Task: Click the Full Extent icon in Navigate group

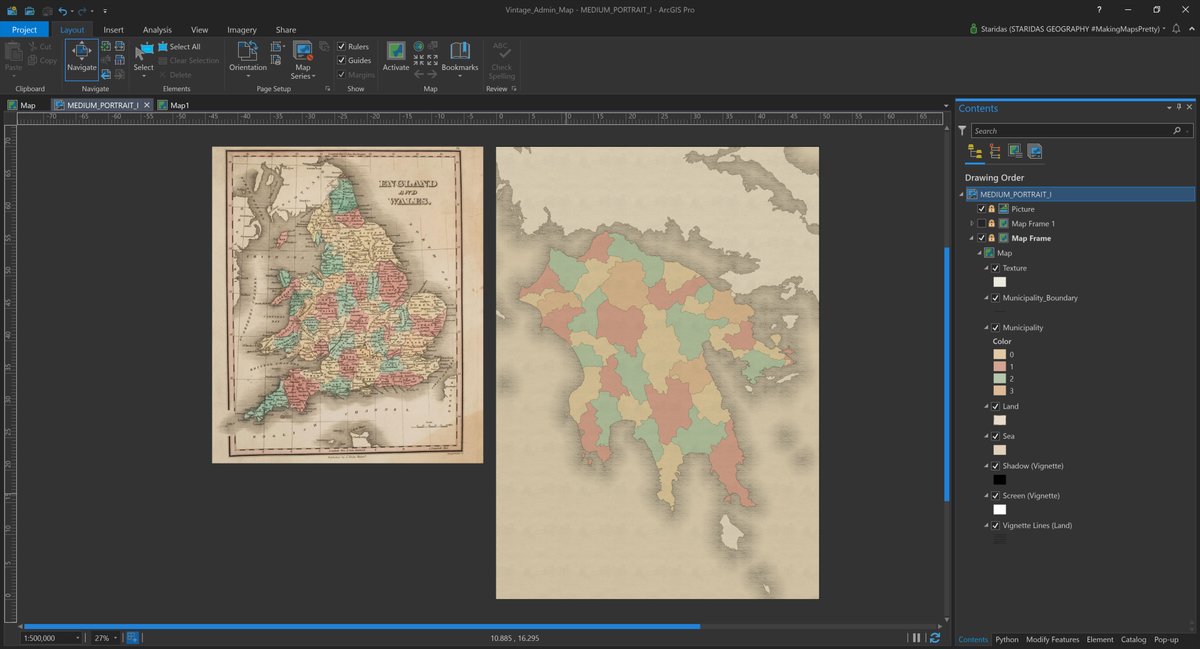Action: tap(107, 46)
